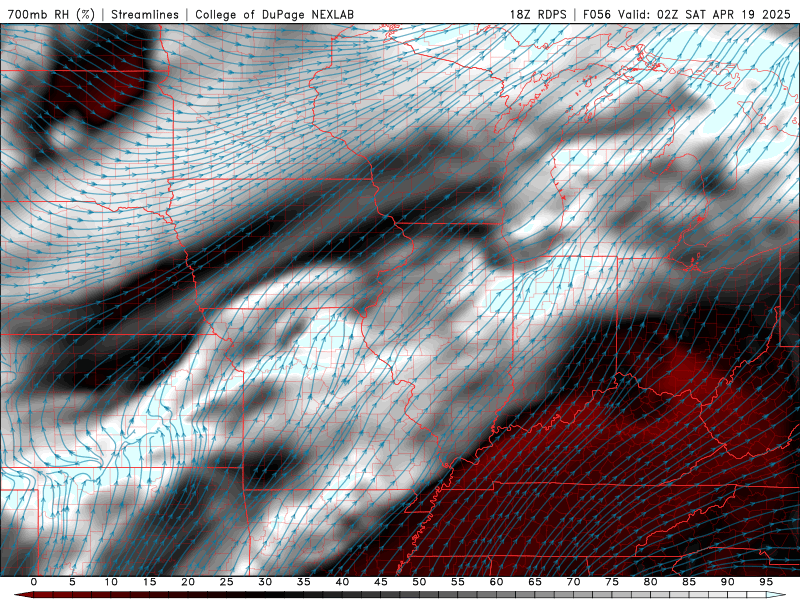Click the 'Streamlines' header label

pyautogui.click(x=145, y=14)
